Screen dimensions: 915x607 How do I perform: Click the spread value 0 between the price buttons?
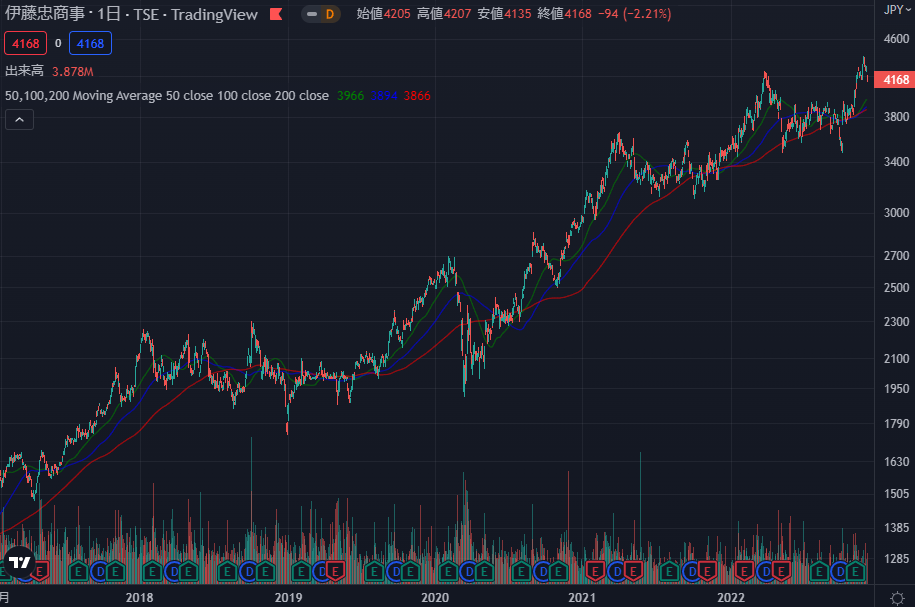coord(58,43)
